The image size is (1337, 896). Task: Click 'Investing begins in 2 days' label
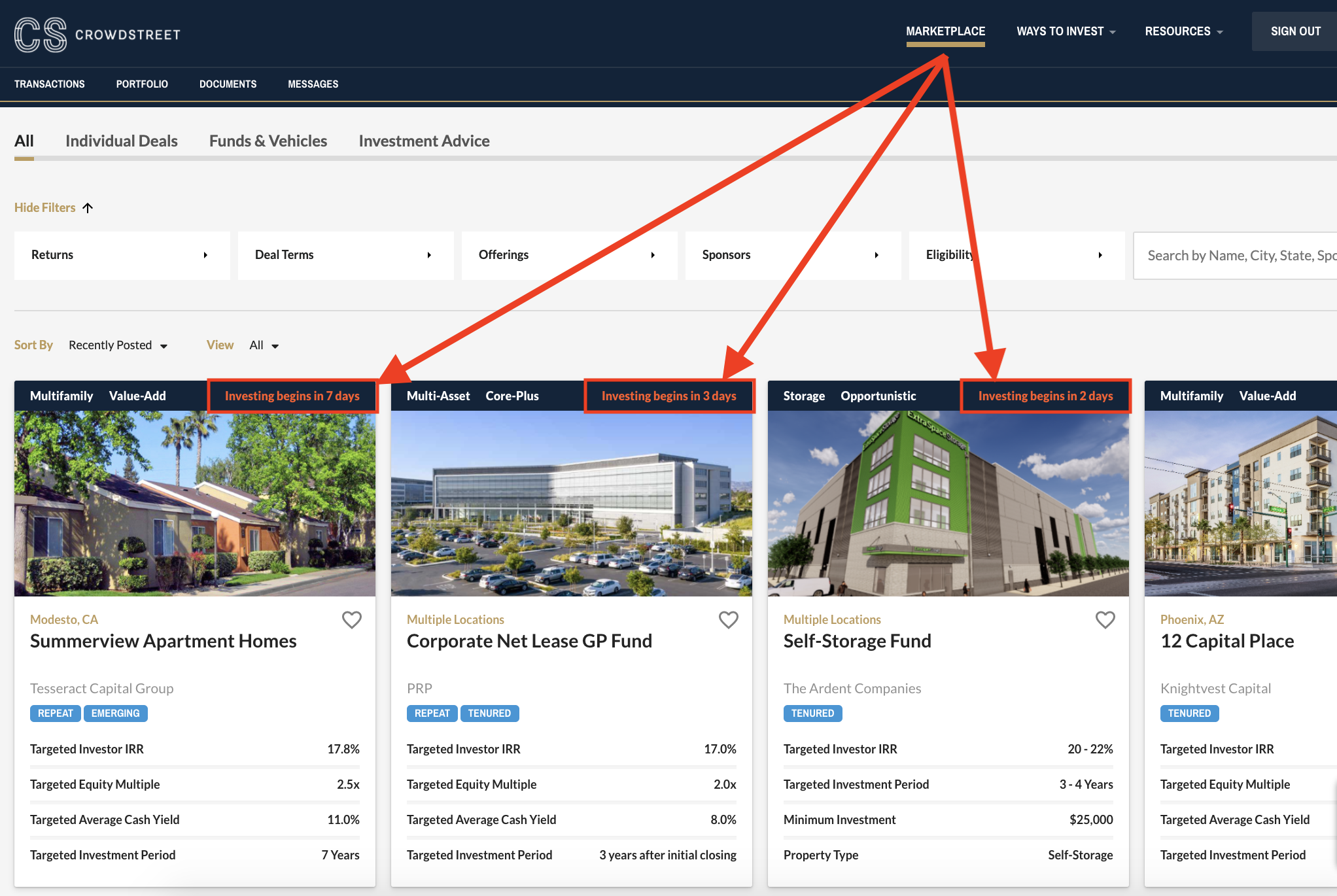[x=1046, y=396]
